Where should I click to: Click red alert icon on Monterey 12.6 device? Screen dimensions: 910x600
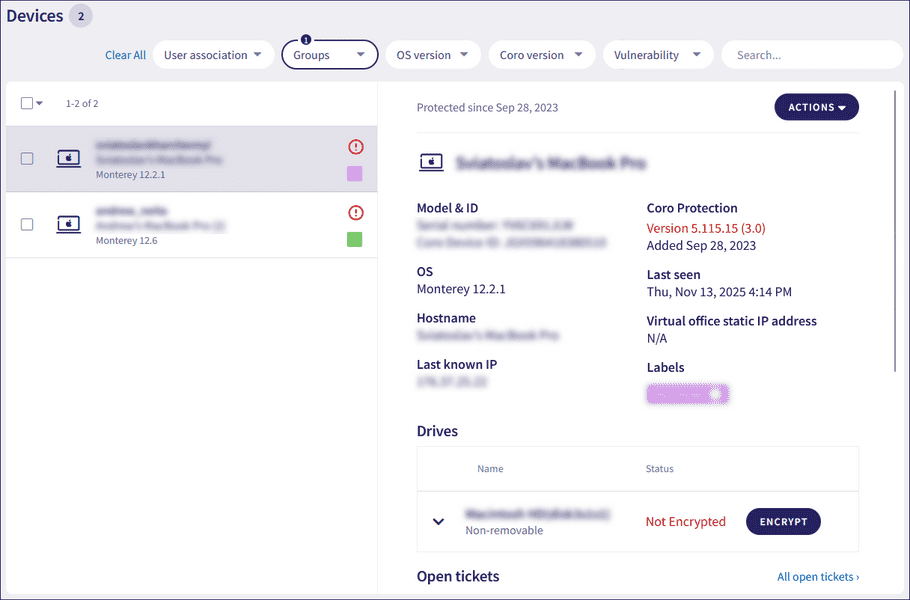click(x=355, y=213)
